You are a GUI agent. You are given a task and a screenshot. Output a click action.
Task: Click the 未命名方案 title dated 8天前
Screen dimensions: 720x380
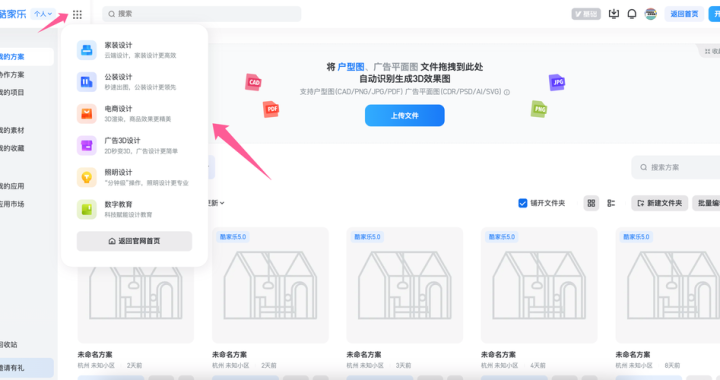[633, 354]
